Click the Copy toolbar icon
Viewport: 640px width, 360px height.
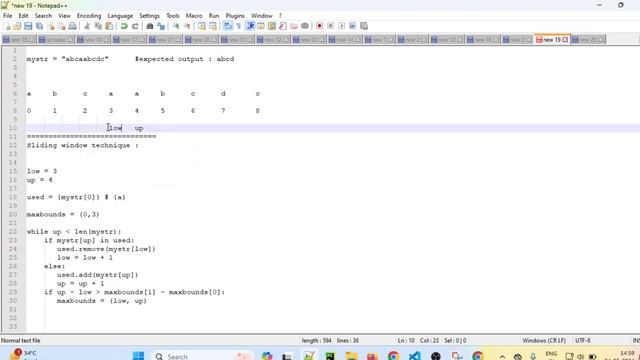coord(98,26)
